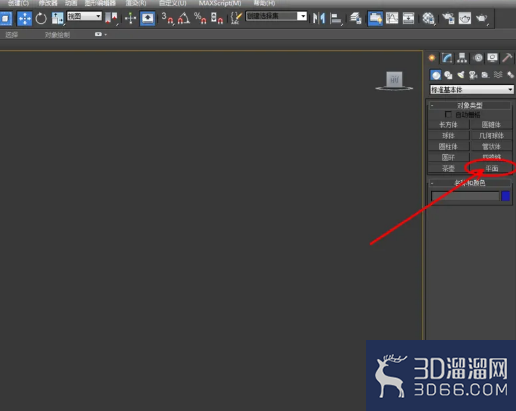
Task: Open Curve Editor
Action: [392, 18]
